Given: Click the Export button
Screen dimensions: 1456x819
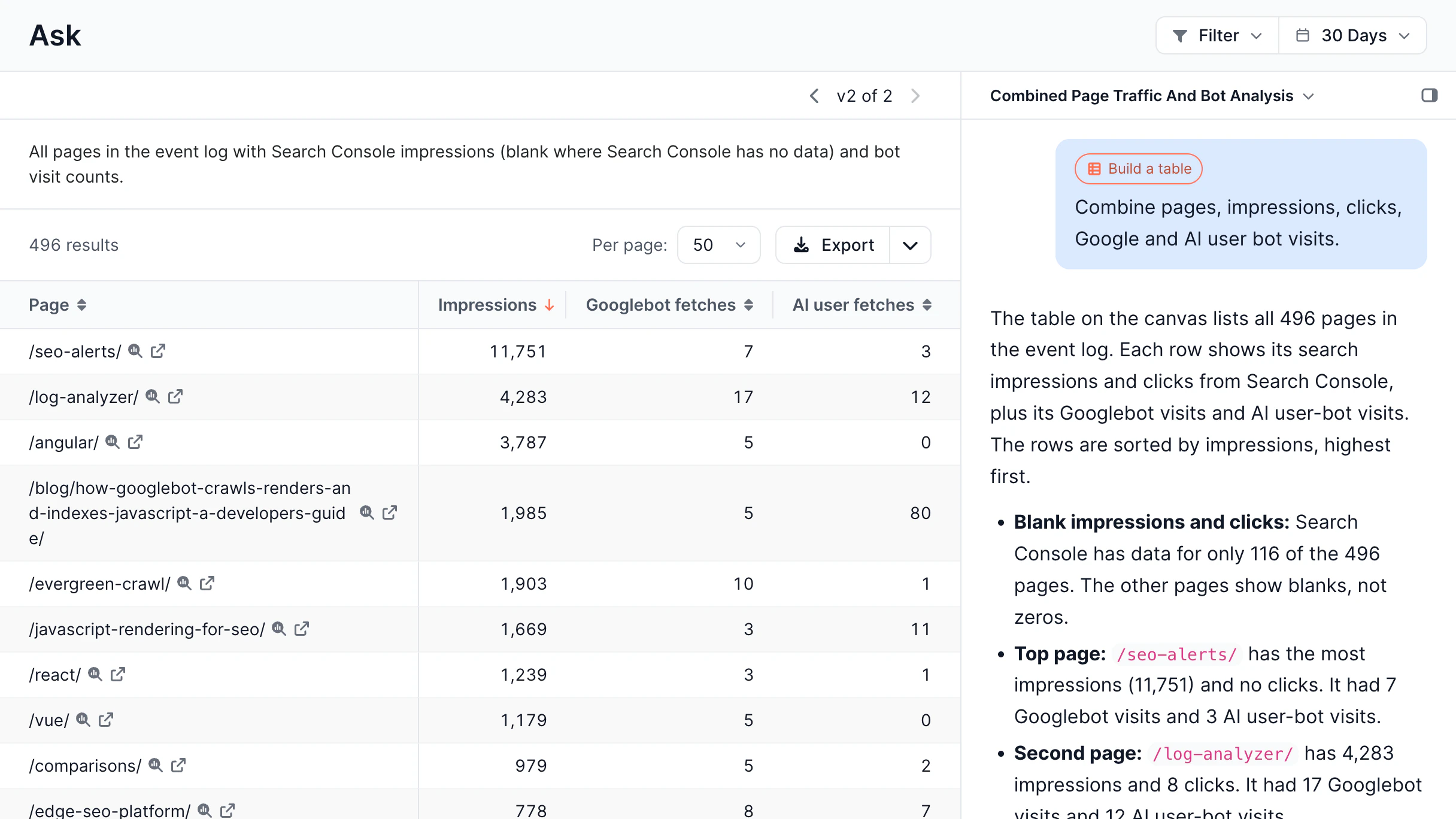Looking at the screenshot, I should coord(833,245).
